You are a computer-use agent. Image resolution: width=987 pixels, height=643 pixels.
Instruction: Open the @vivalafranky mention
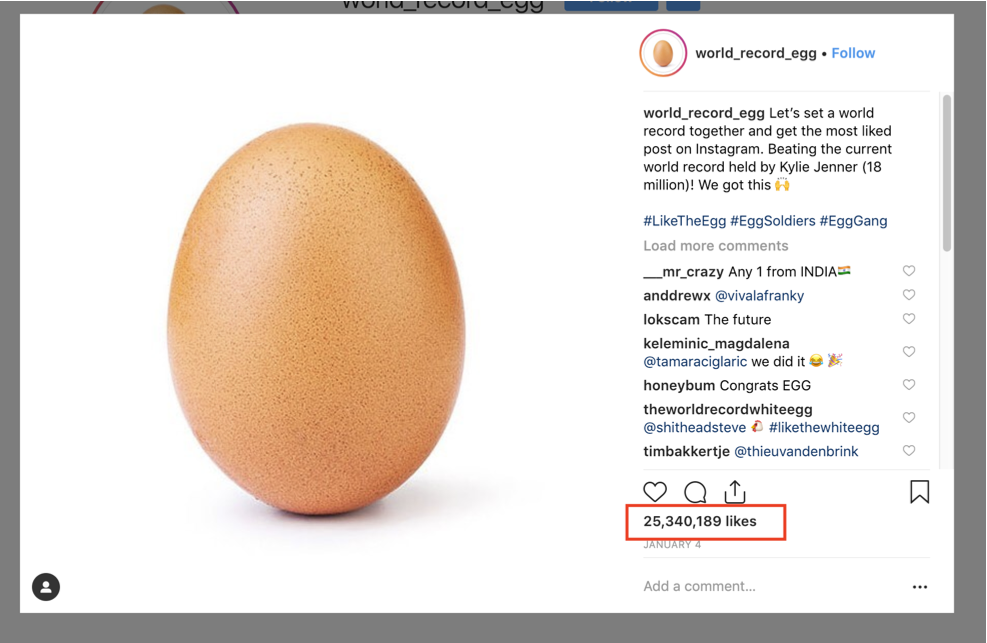(759, 296)
